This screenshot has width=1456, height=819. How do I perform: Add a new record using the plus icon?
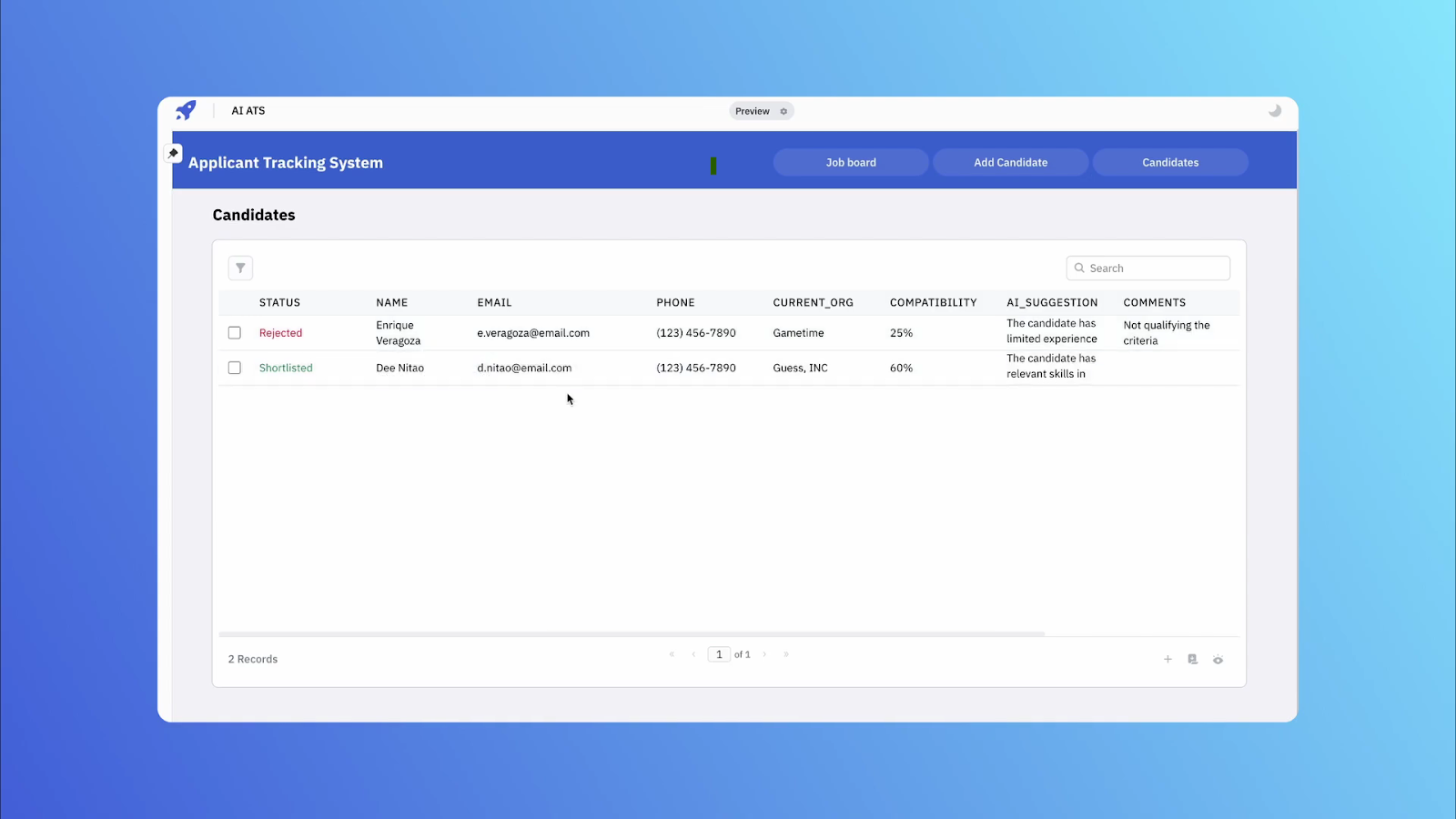pyautogui.click(x=1168, y=659)
